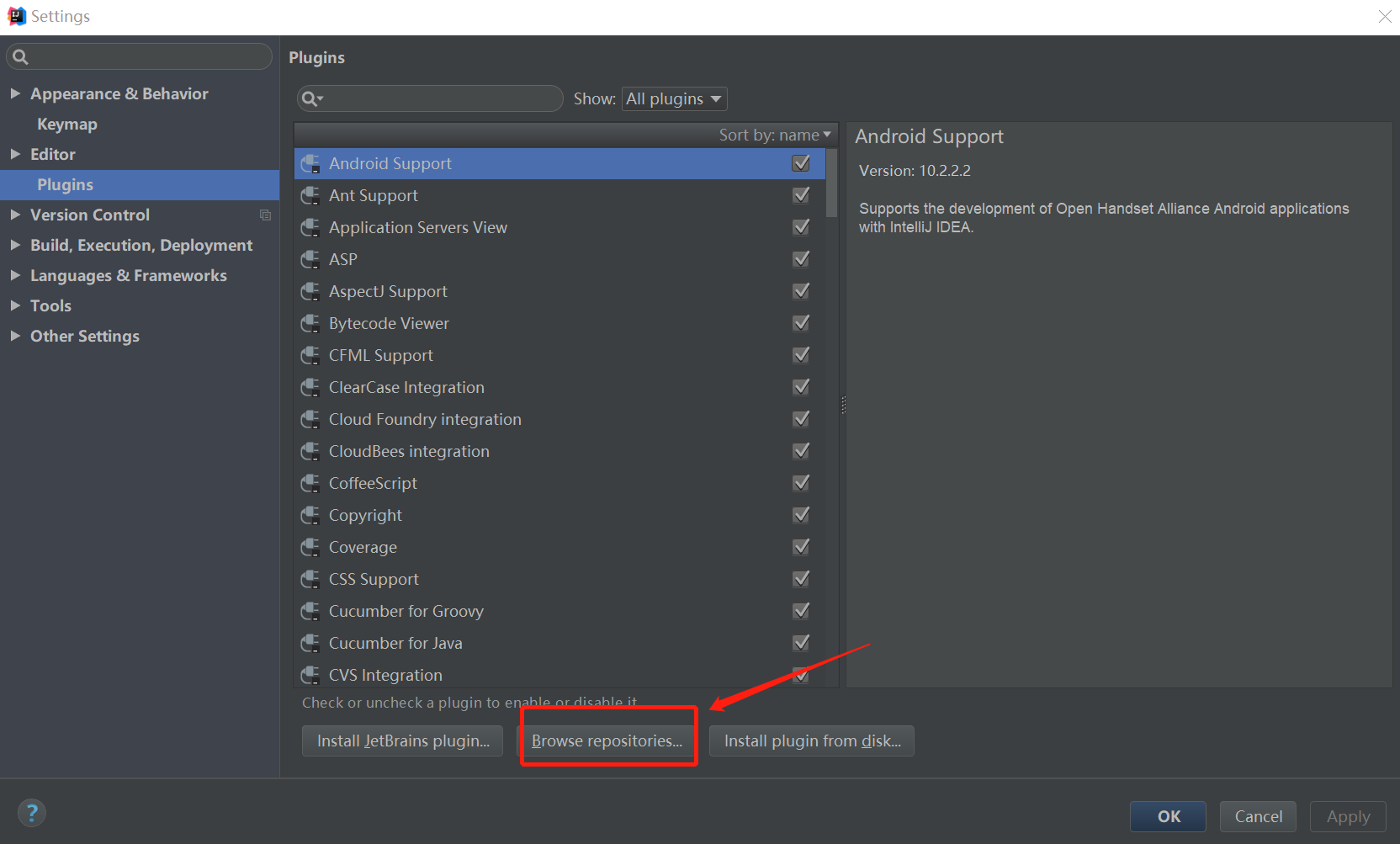Close the Settings dialog window

1385,17
